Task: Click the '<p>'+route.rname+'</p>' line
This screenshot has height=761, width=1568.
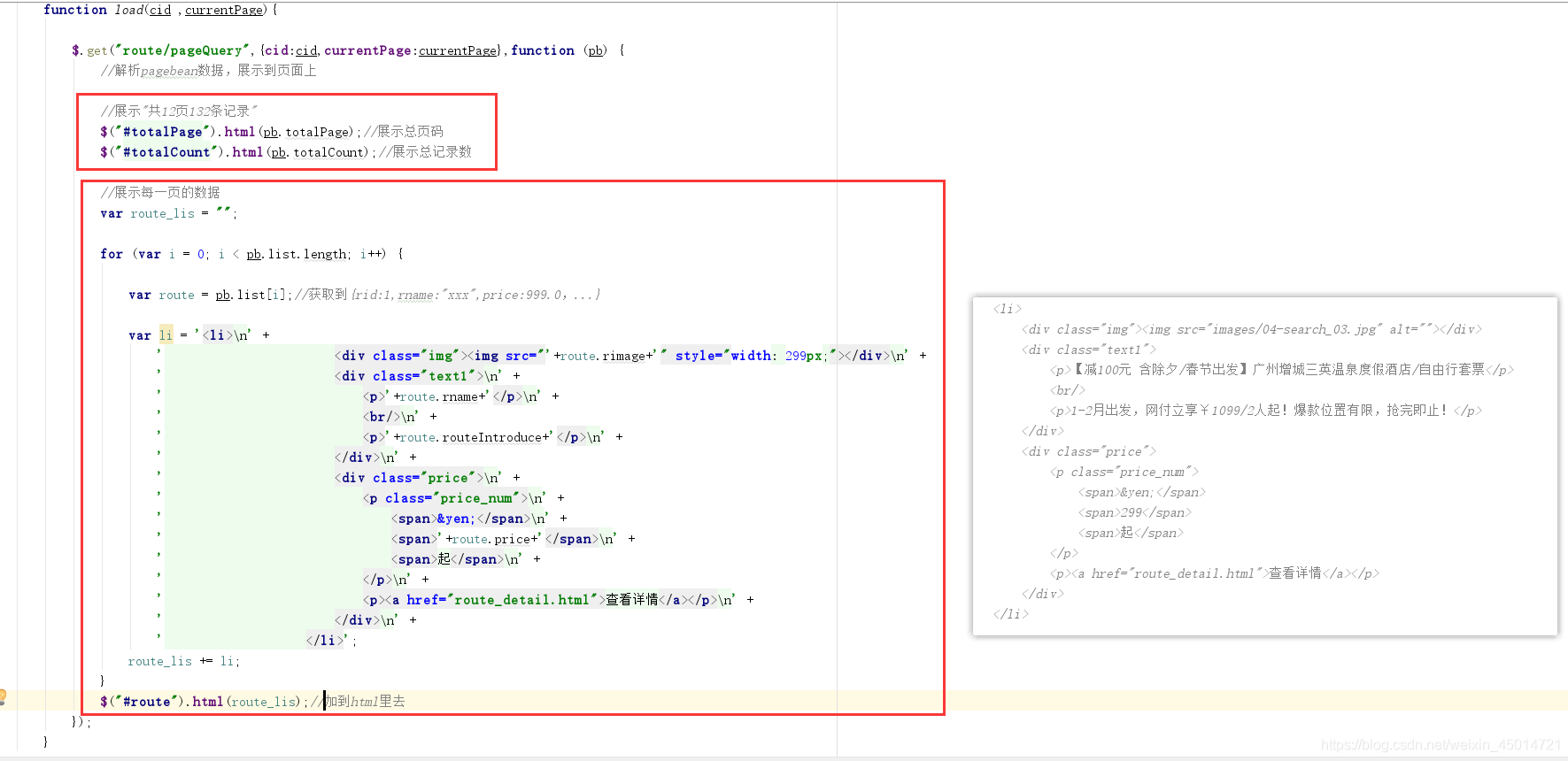Action: pyautogui.click(x=460, y=396)
